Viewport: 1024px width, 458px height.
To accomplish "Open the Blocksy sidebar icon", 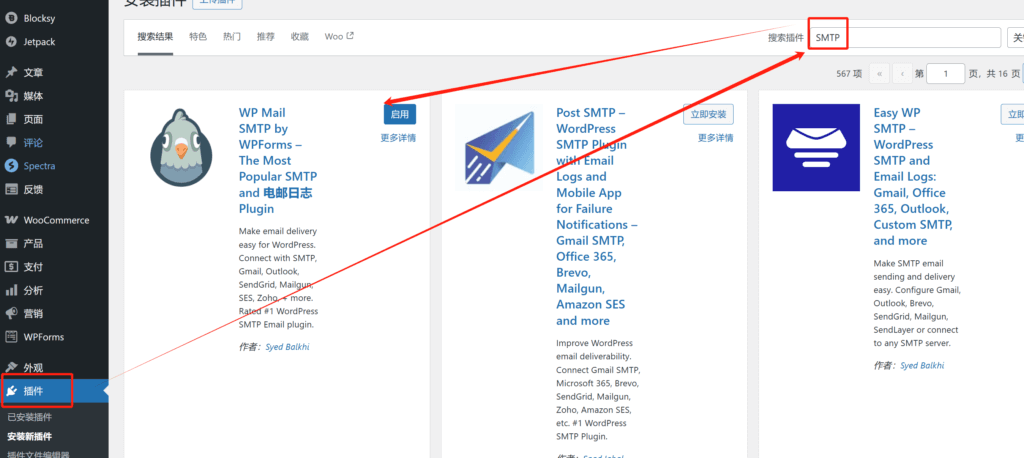I will 11,18.
